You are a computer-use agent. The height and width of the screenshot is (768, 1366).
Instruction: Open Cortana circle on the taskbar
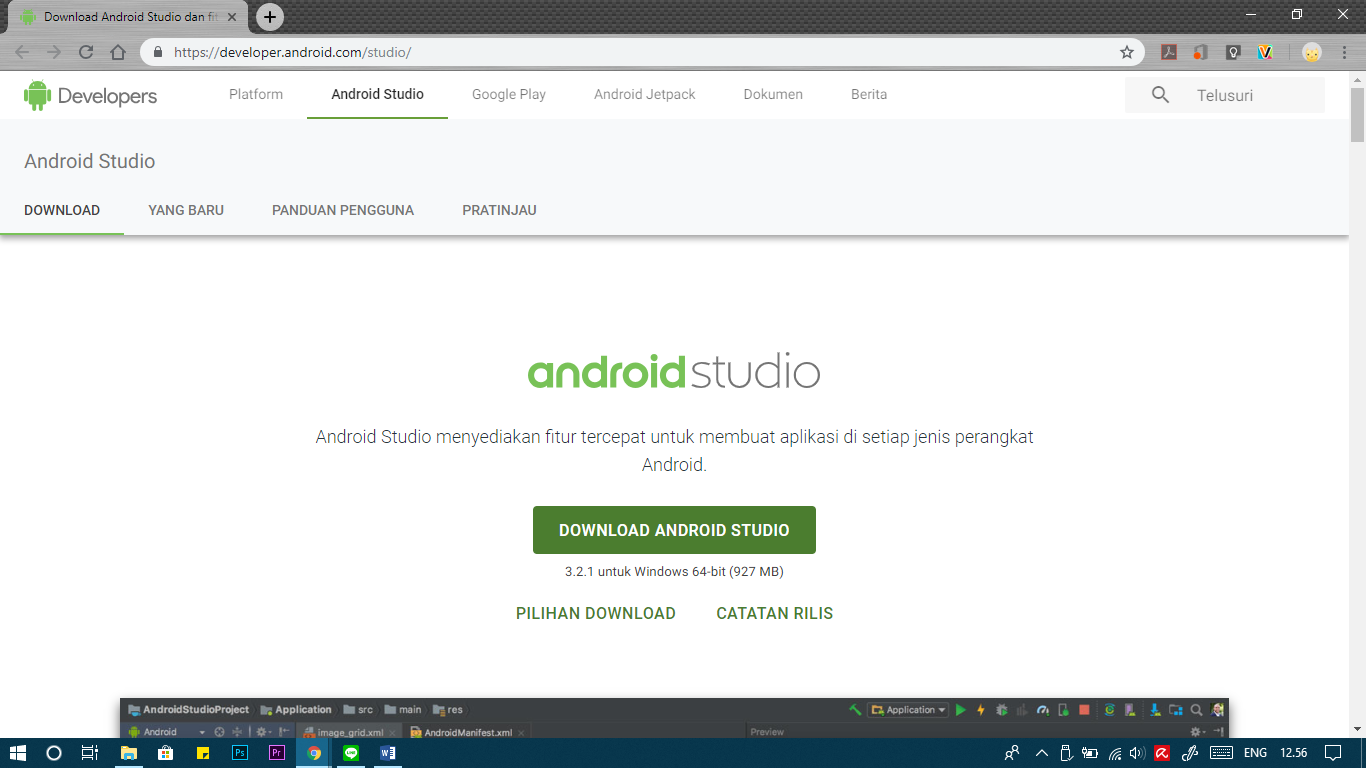pyautogui.click(x=54, y=753)
